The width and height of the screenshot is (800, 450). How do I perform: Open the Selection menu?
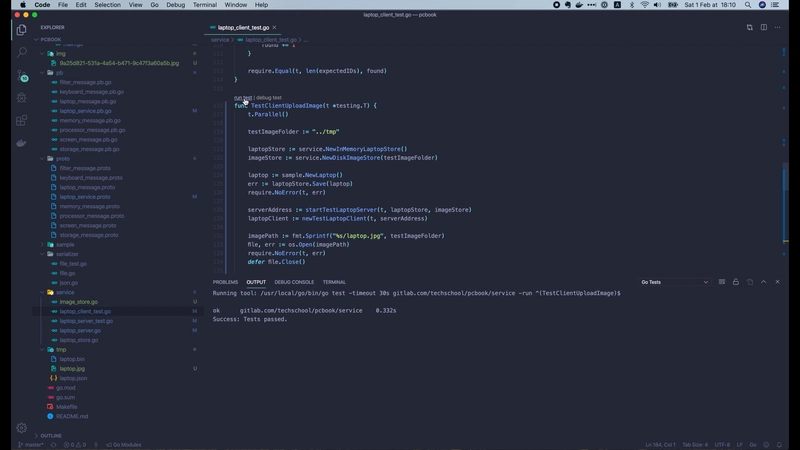click(107, 5)
